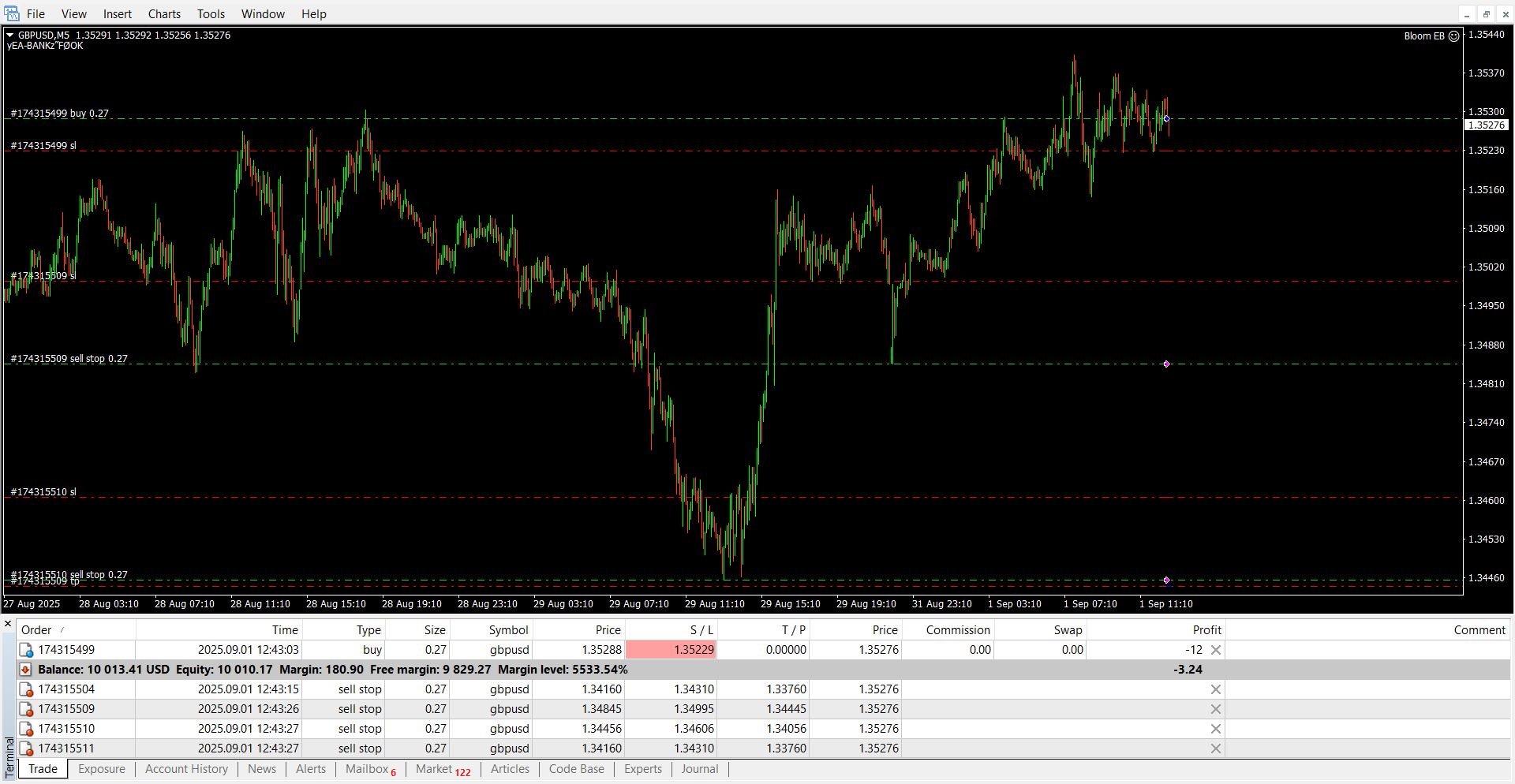Sort orders by the Order column header

click(x=36, y=629)
